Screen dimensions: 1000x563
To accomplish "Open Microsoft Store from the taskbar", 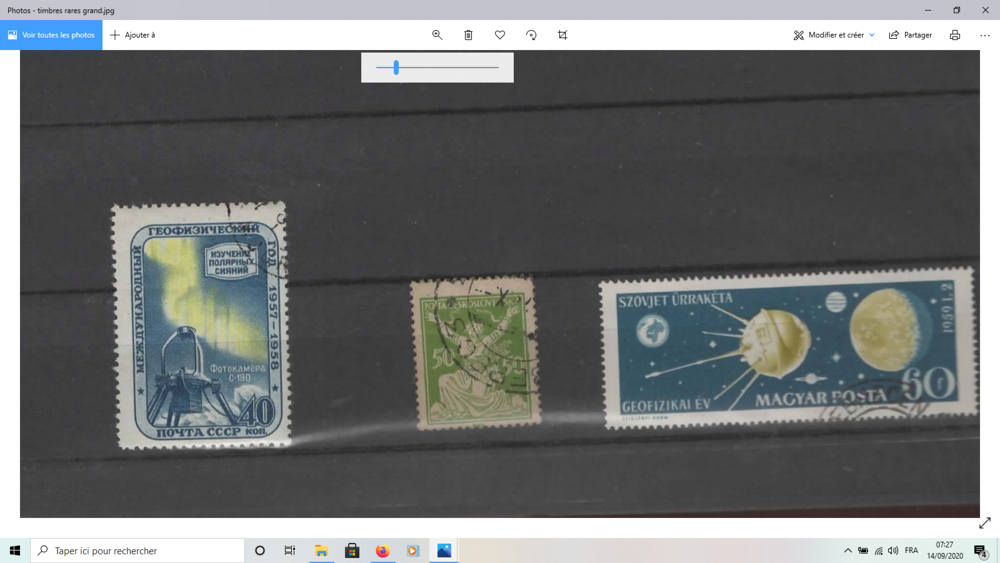I will pyautogui.click(x=352, y=550).
